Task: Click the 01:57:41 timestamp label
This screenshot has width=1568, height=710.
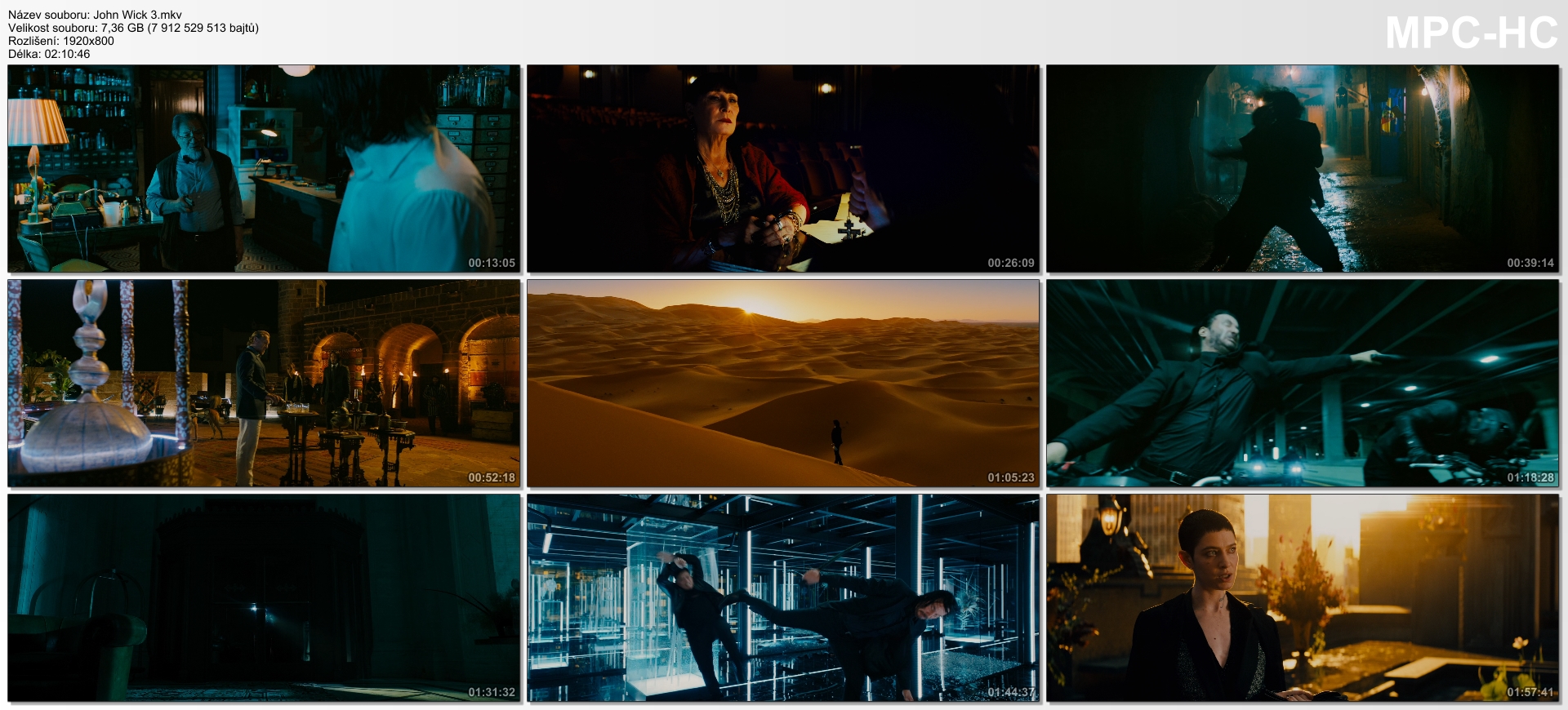Action: point(1530,692)
